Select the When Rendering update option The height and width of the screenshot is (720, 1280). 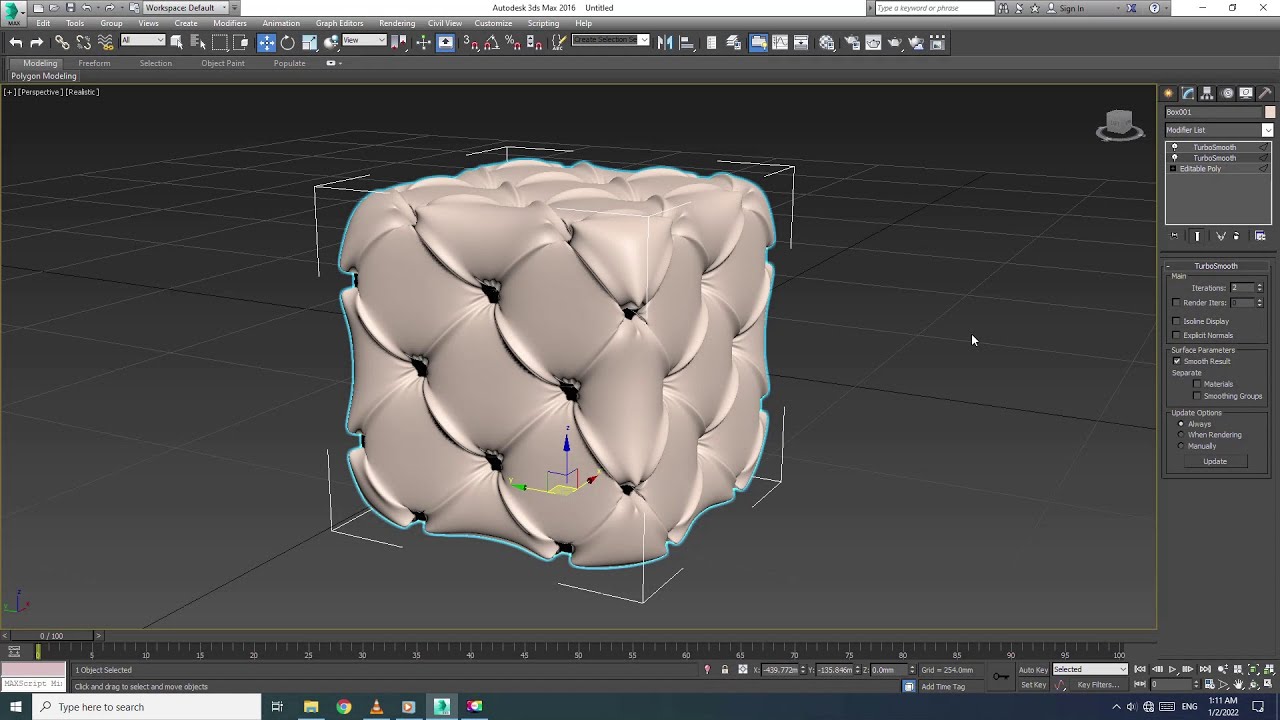1181,435
